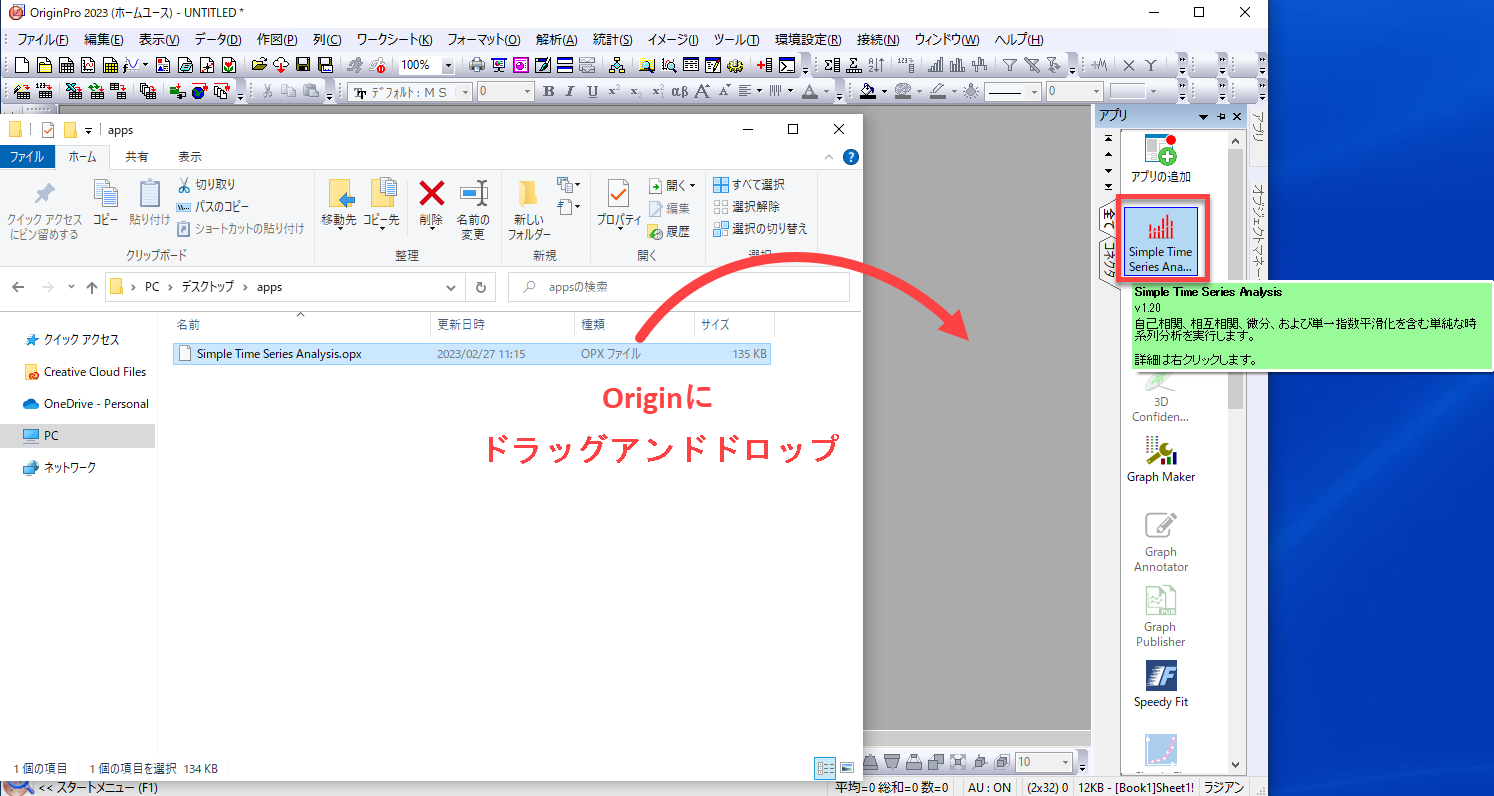Select Simple Time Series Analysis.opx file

471,353
